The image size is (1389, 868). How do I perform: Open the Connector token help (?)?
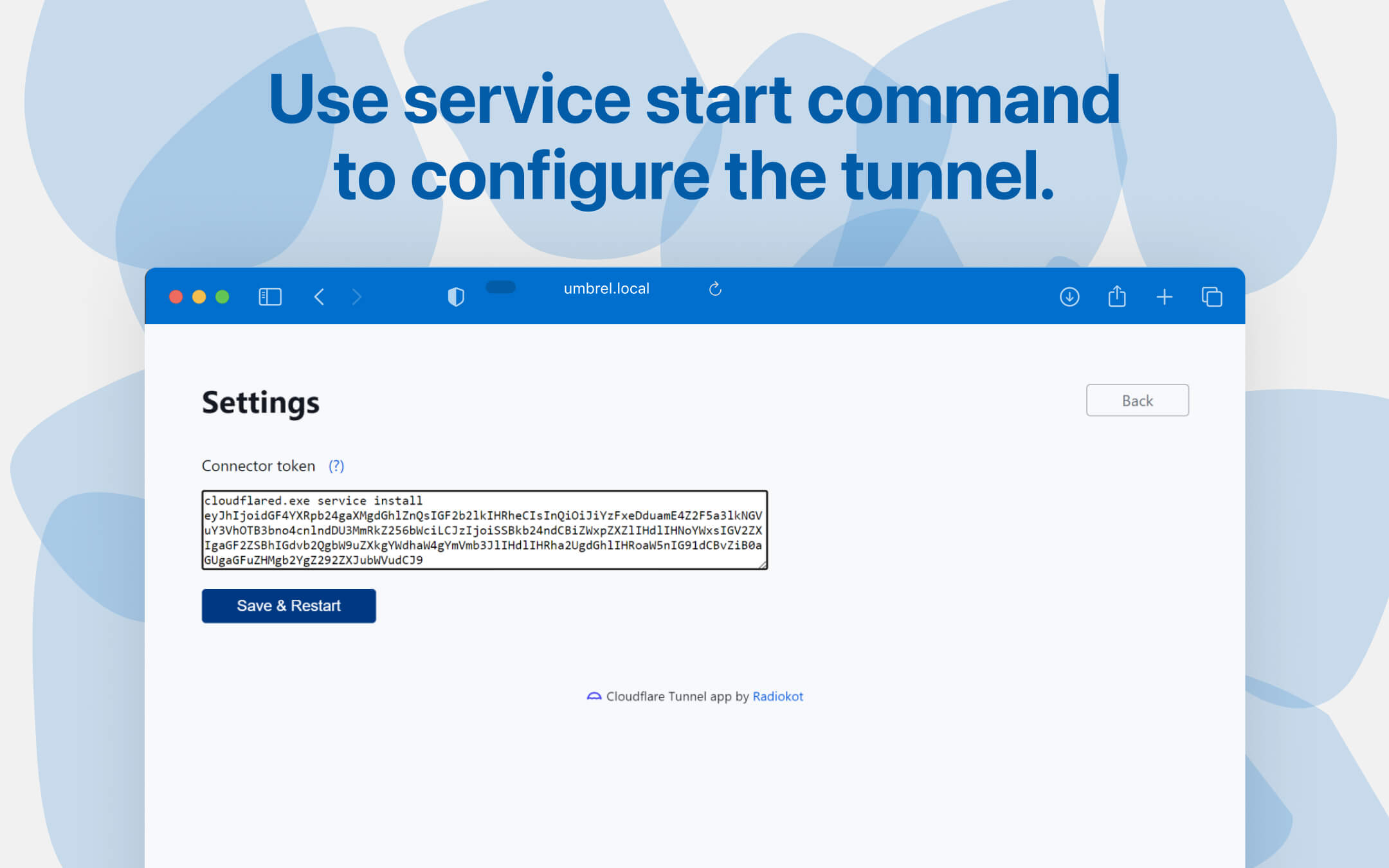[x=336, y=466]
